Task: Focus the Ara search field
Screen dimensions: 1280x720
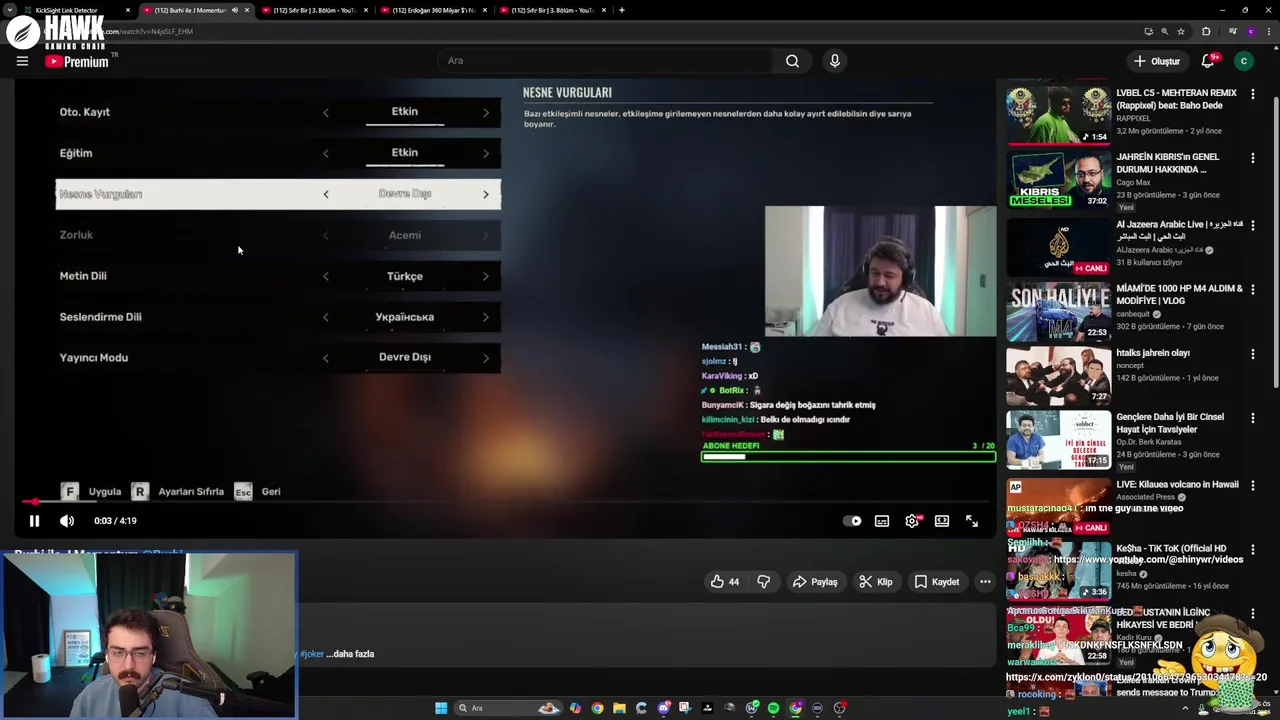Action: click(x=606, y=61)
